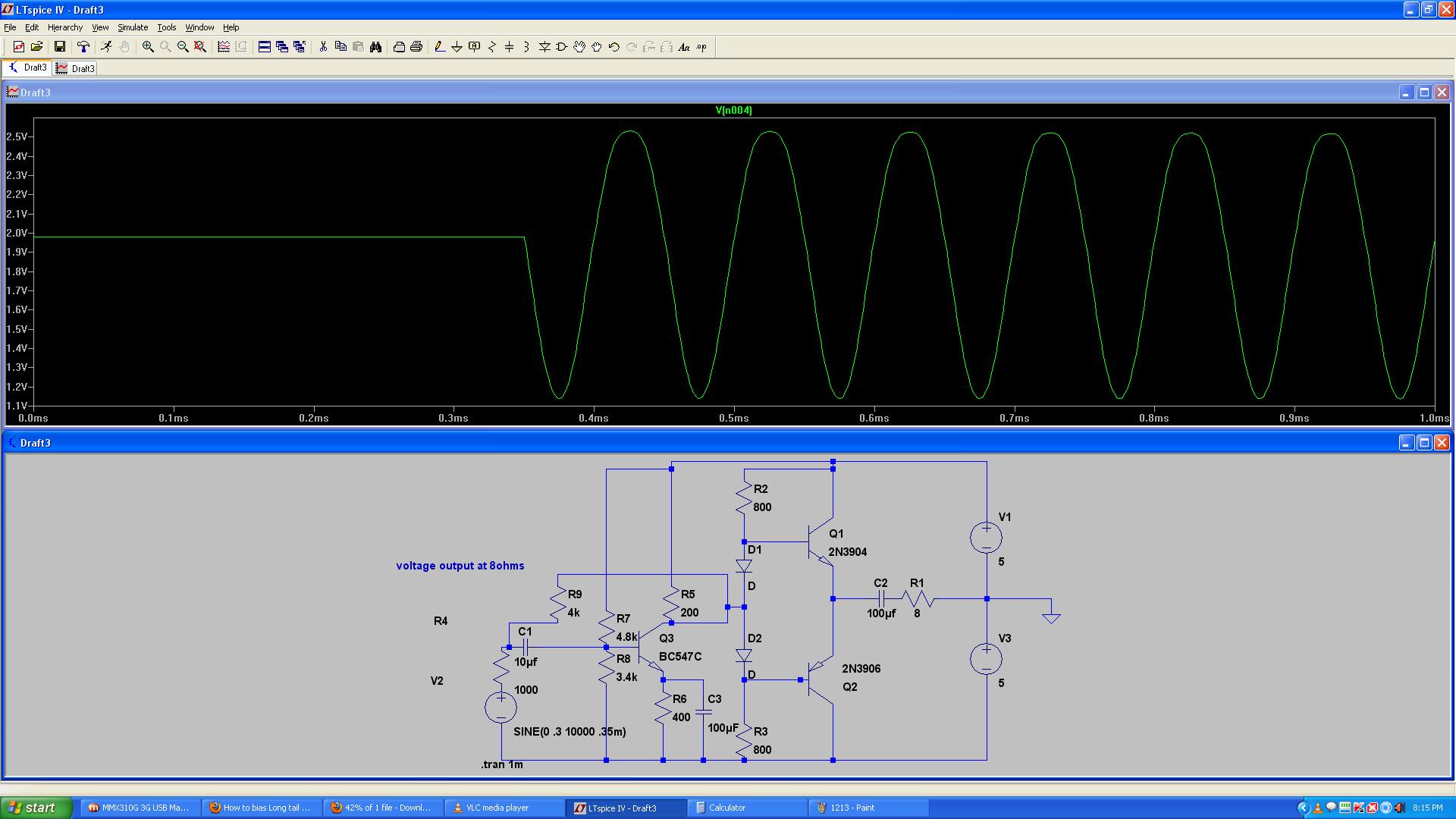Select the 2N3906 transistor label
This screenshot has height=819, width=1456.
tap(861, 669)
